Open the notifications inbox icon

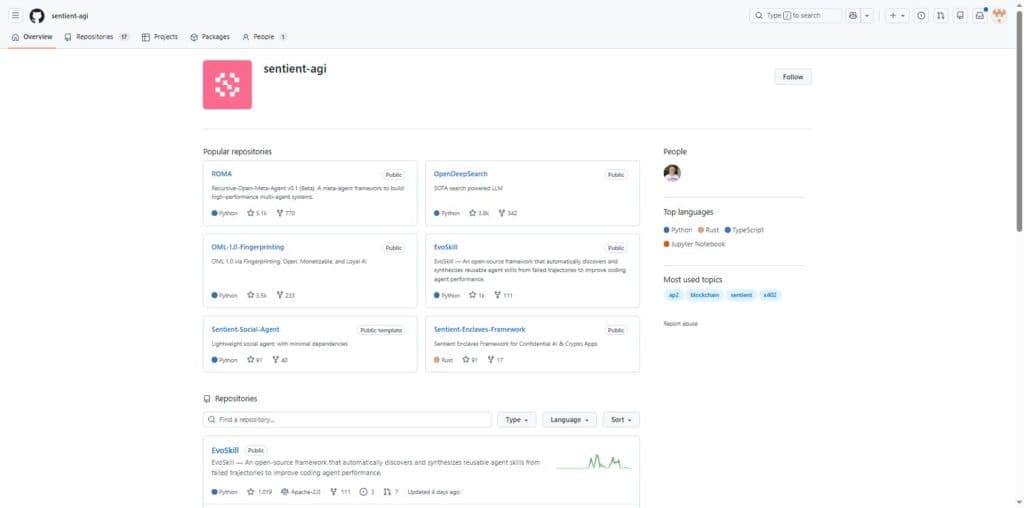[980, 16]
